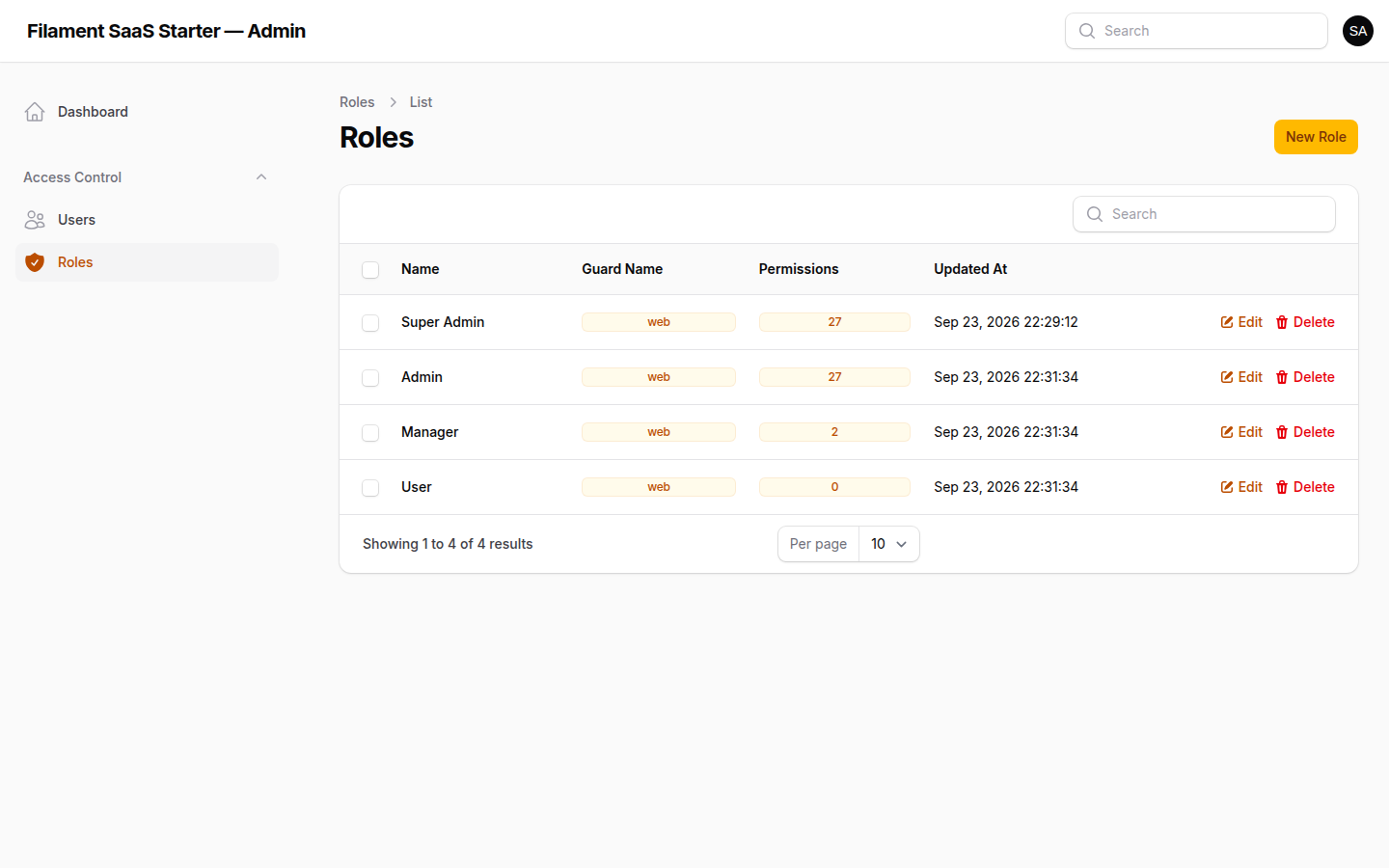Image resolution: width=1389 pixels, height=868 pixels.
Task: Click the magnifier icon in global search
Action: [x=1087, y=31]
